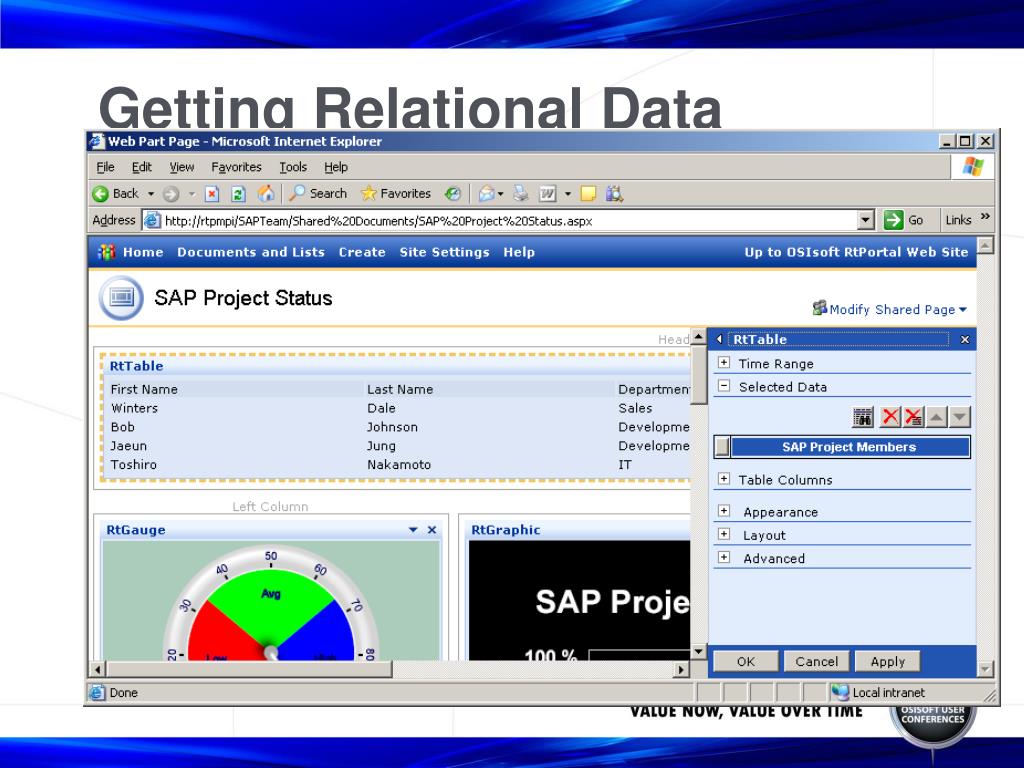The image size is (1024, 768).
Task: Select the SAP Project Members data item
Action: click(850, 447)
